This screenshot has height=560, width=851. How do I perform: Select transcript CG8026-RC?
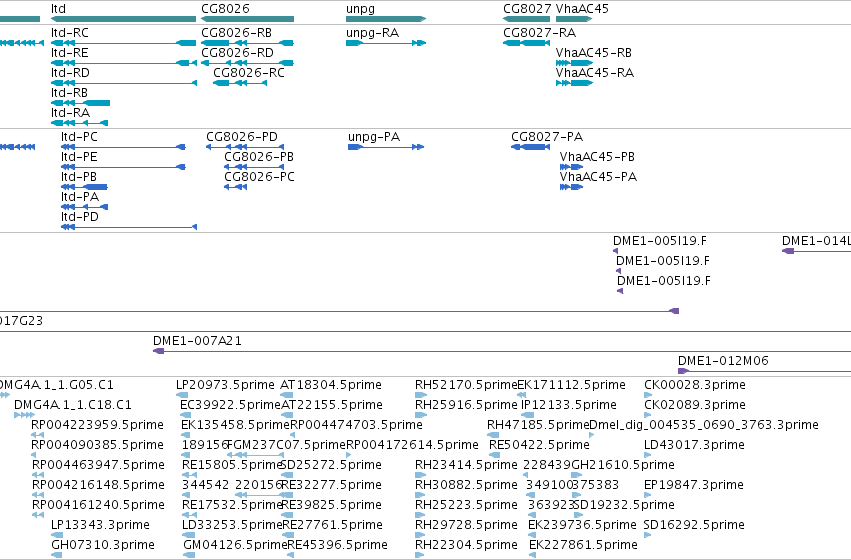pyautogui.click(x=249, y=73)
